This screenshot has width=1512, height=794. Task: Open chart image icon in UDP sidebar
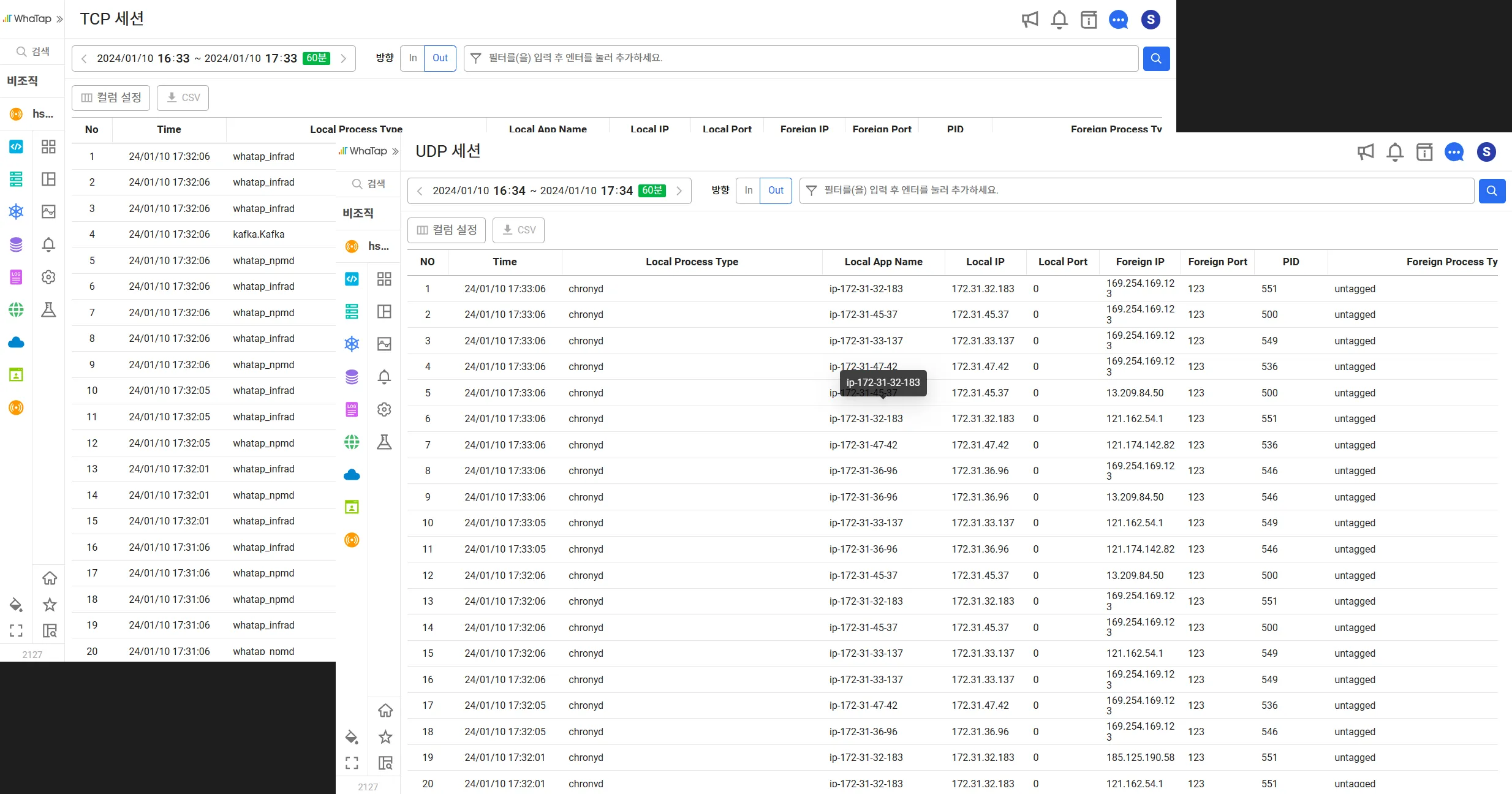click(384, 344)
